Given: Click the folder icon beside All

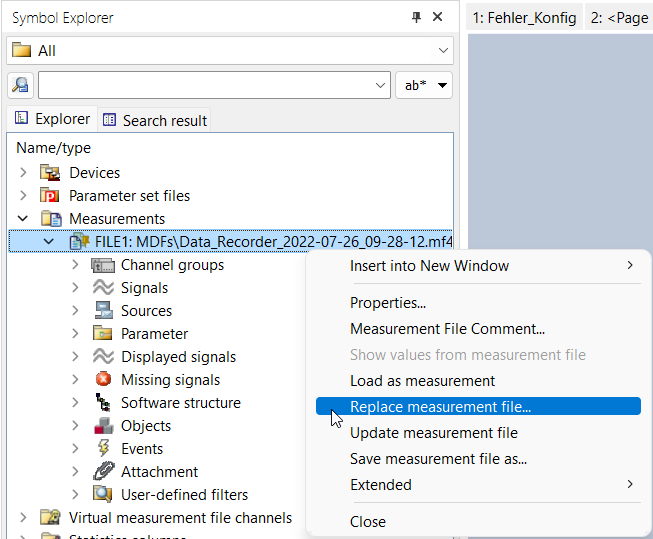Looking at the screenshot, I should point(22,50).
